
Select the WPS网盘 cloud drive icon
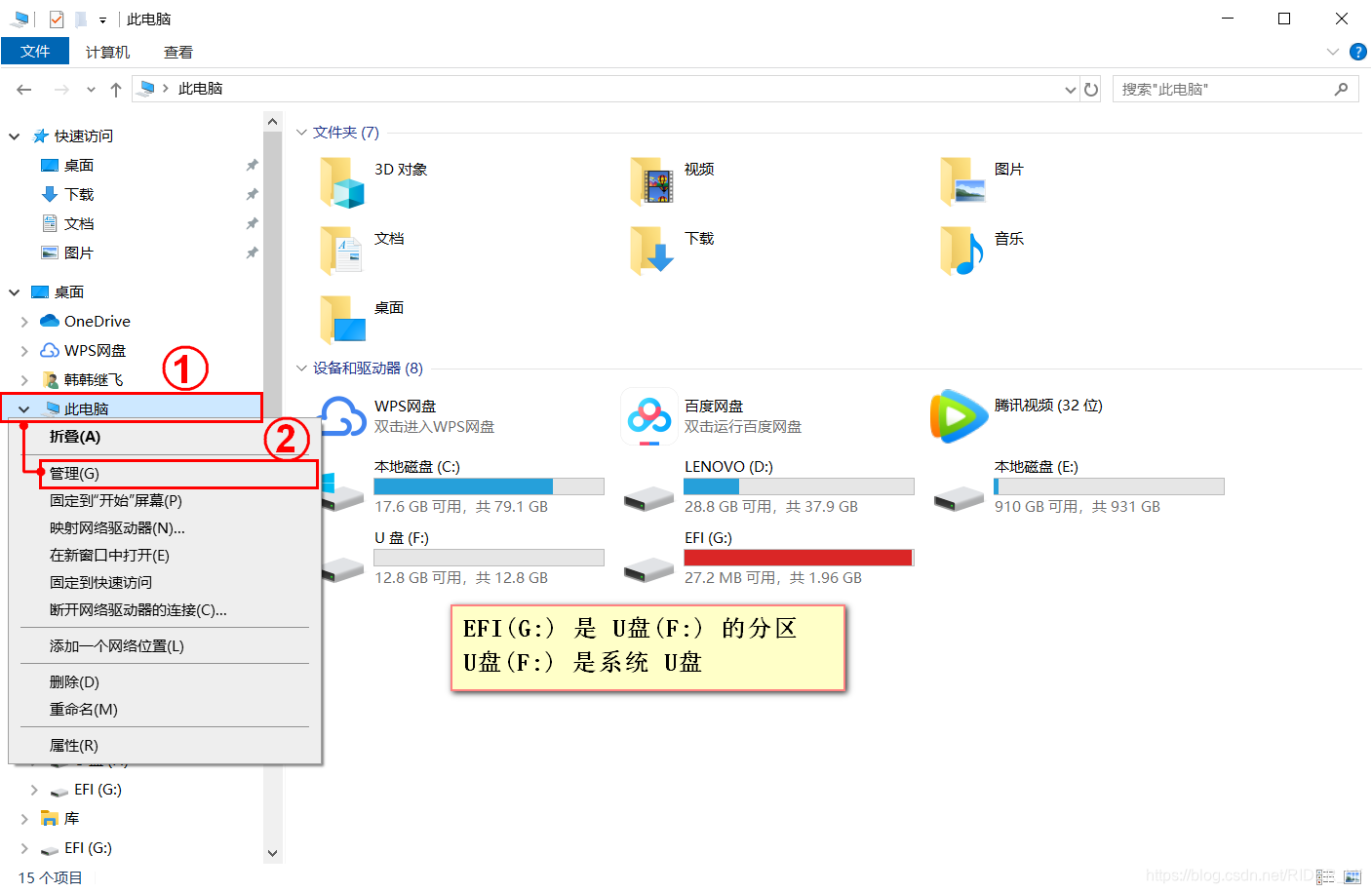click(x=342, y=416)
